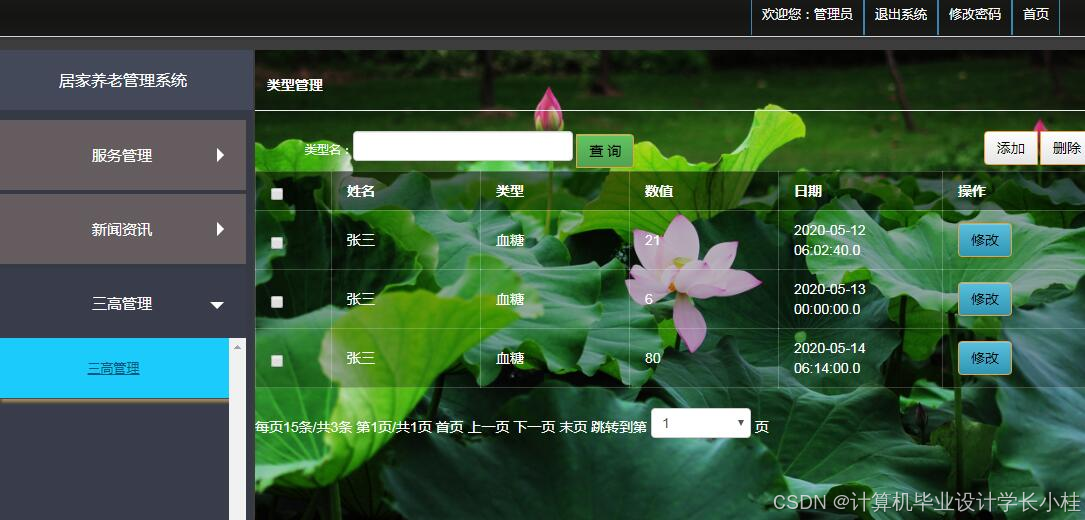This screenshot has height=520, width=1085.
Task: Tick the checkbox for the 2020-05-12 row
Action: (x=277, y=242)
